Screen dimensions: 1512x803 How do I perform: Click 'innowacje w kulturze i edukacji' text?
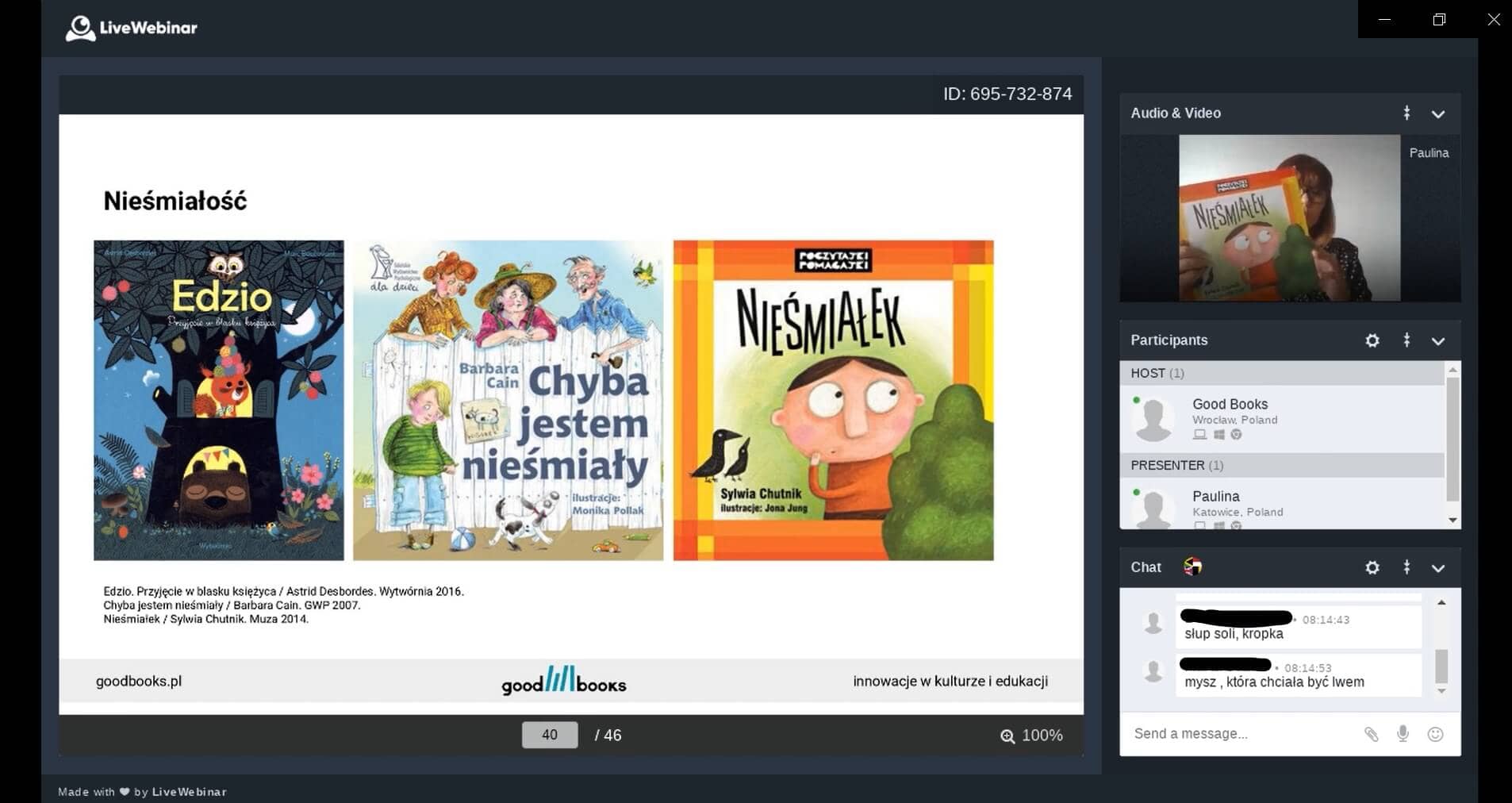(x=950, y=681)
